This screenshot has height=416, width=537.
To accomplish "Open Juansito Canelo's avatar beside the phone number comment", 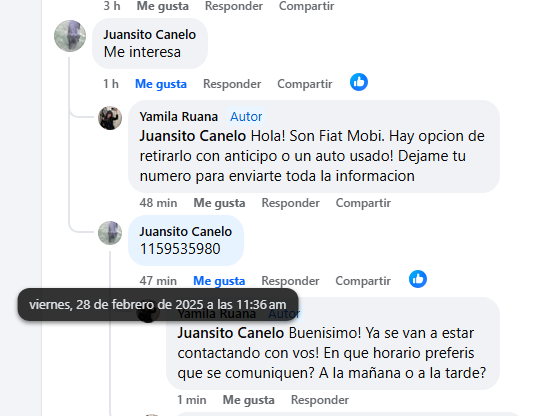I will pyautogui.click(x=110, y=233).
